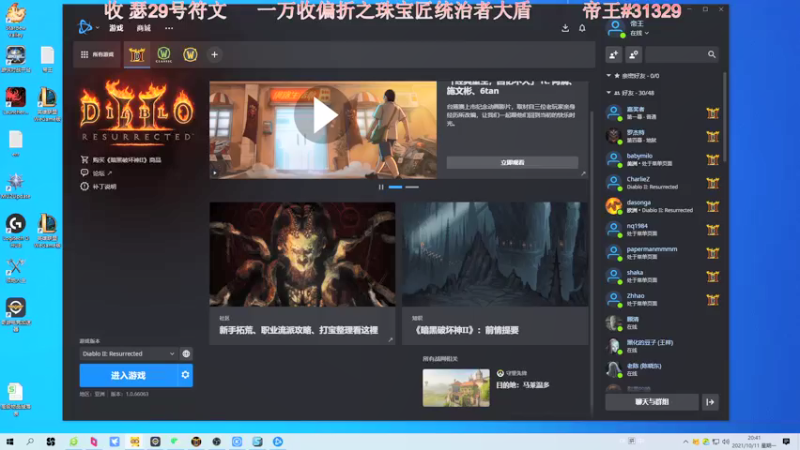Select friend Zhhao in the list
This screenshot has width=800, height=450.
(661, 299)
